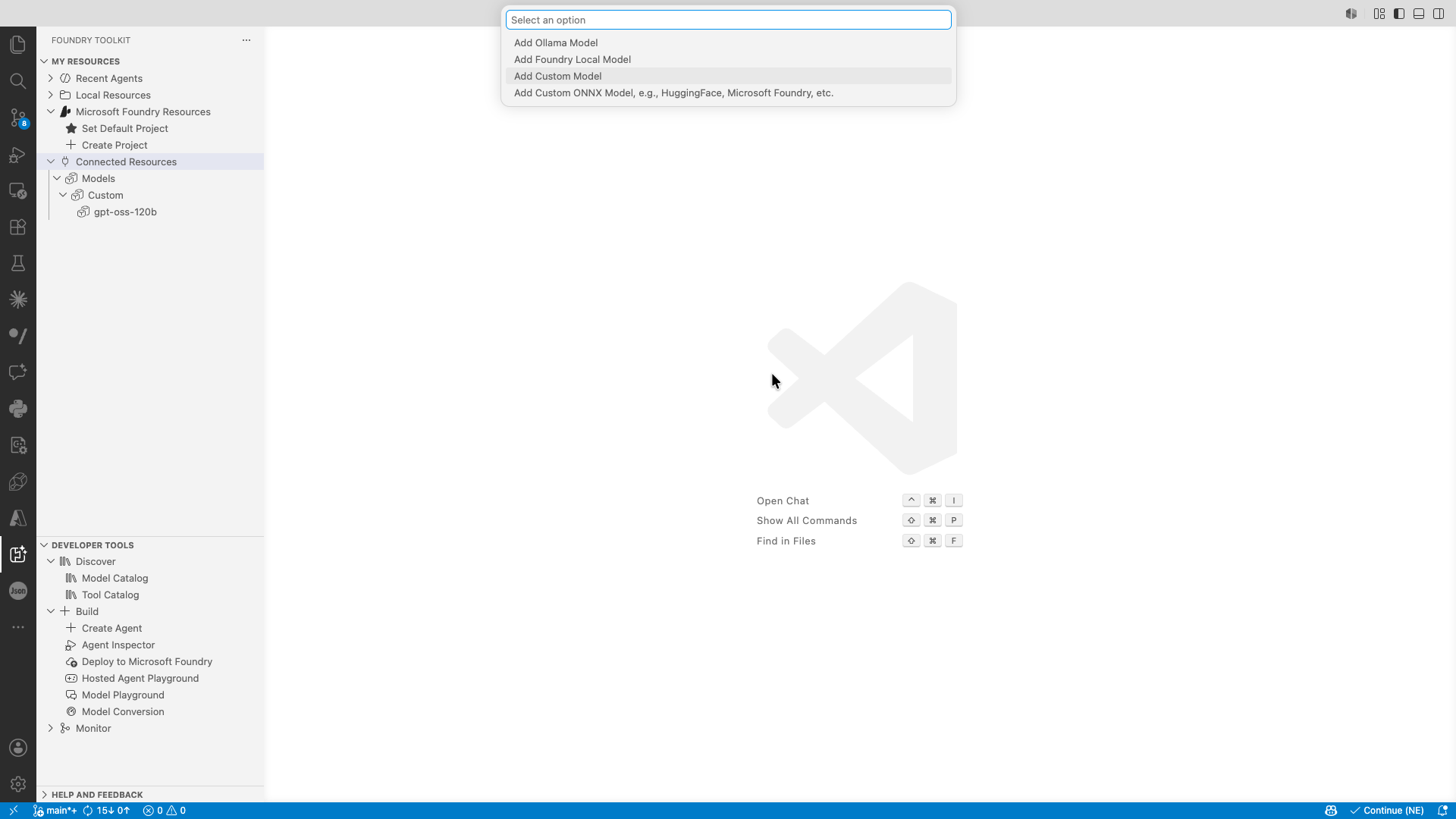
Task: Expand Recent Agents tree node
Action: click(51, 78)
